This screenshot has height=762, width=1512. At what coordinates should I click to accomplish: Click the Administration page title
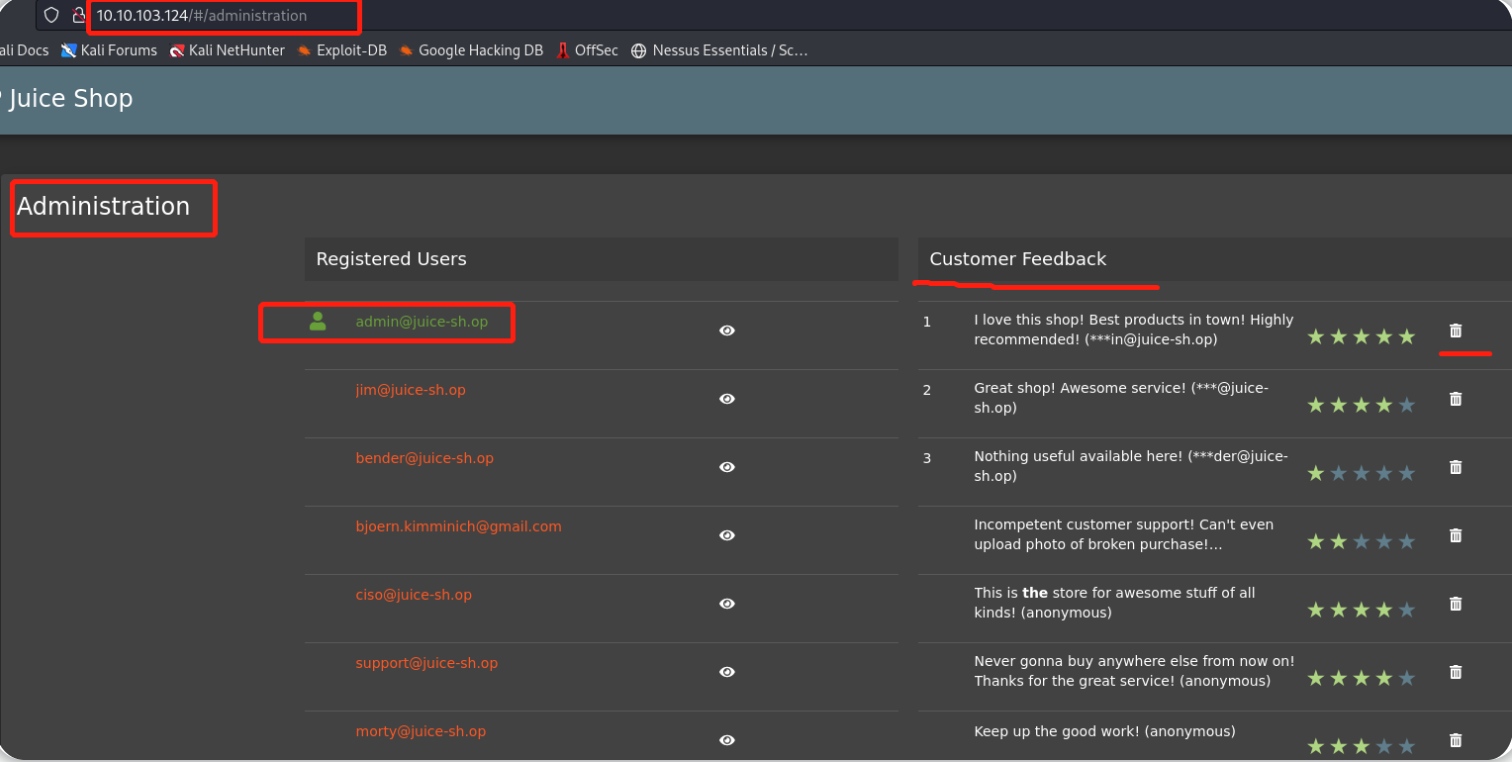[103, 206]
